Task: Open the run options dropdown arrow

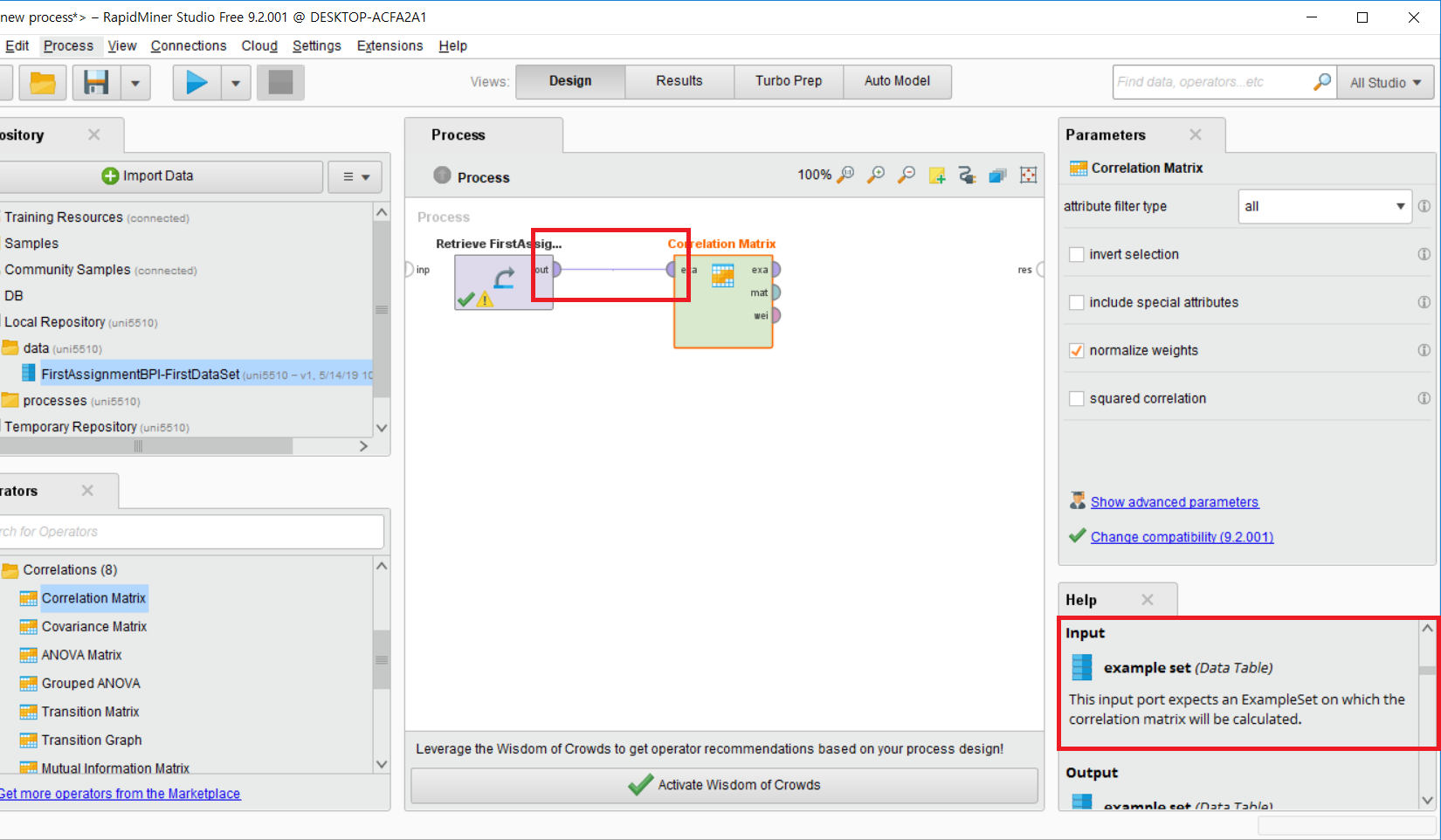Action: click(x=236, y=83)
